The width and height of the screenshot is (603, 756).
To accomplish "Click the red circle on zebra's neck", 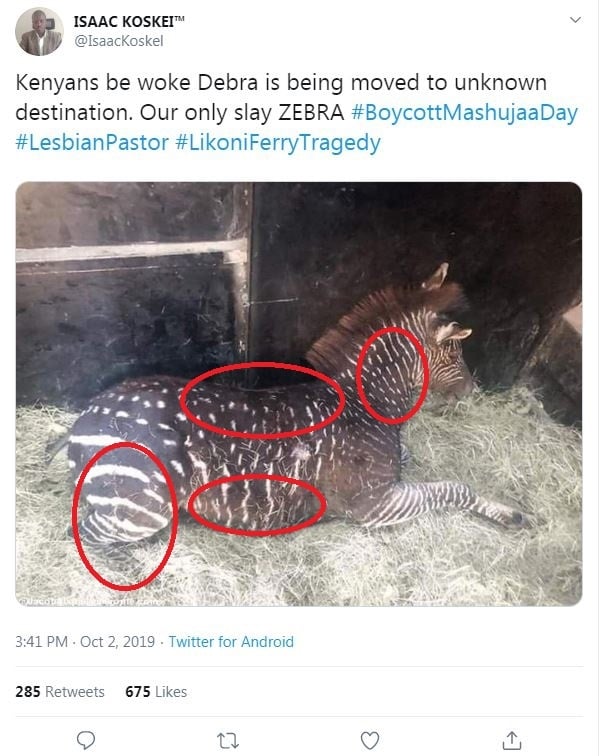I will click(x=393, y=374).
